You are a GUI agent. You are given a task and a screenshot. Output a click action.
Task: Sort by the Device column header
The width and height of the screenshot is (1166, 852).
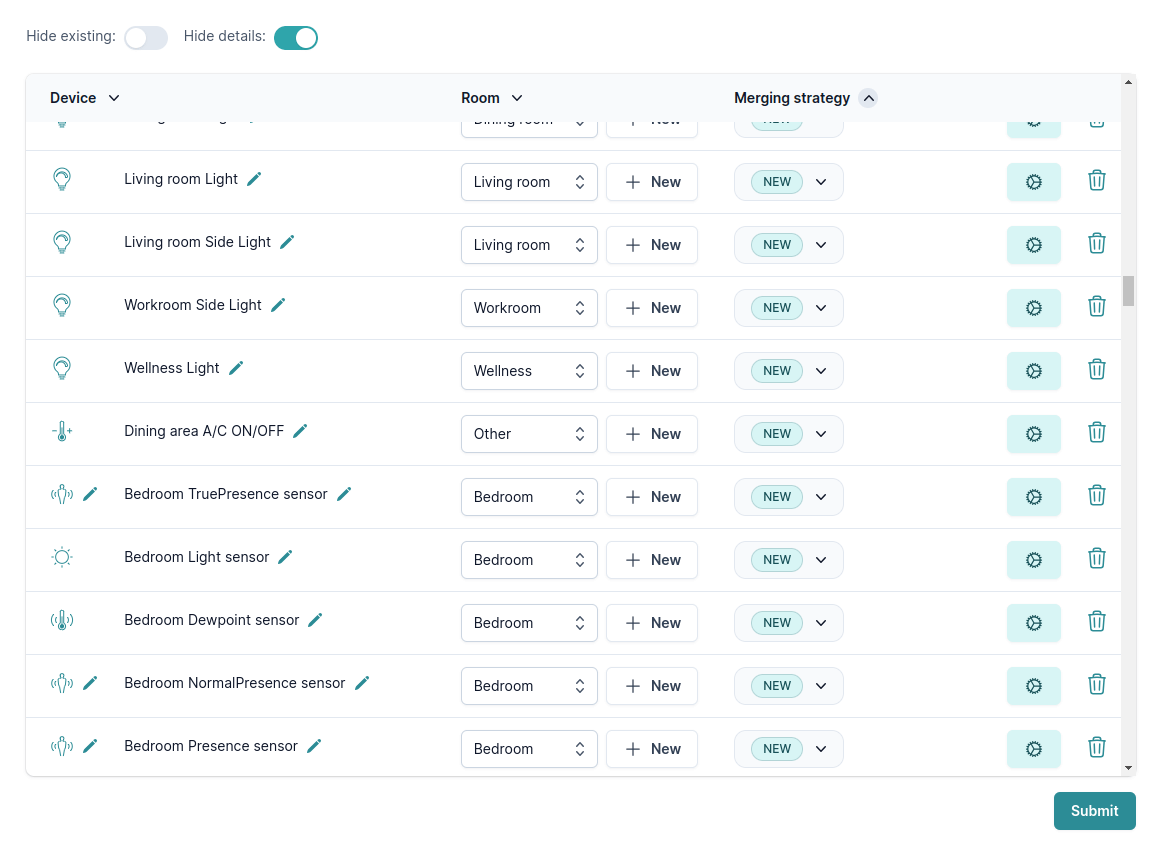(x=85, y=98)
